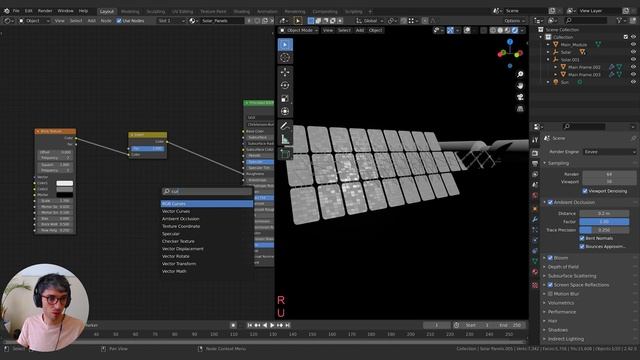Collapse the Sampling panel
This screenshot has width=640, height=360.
point(558,163)
